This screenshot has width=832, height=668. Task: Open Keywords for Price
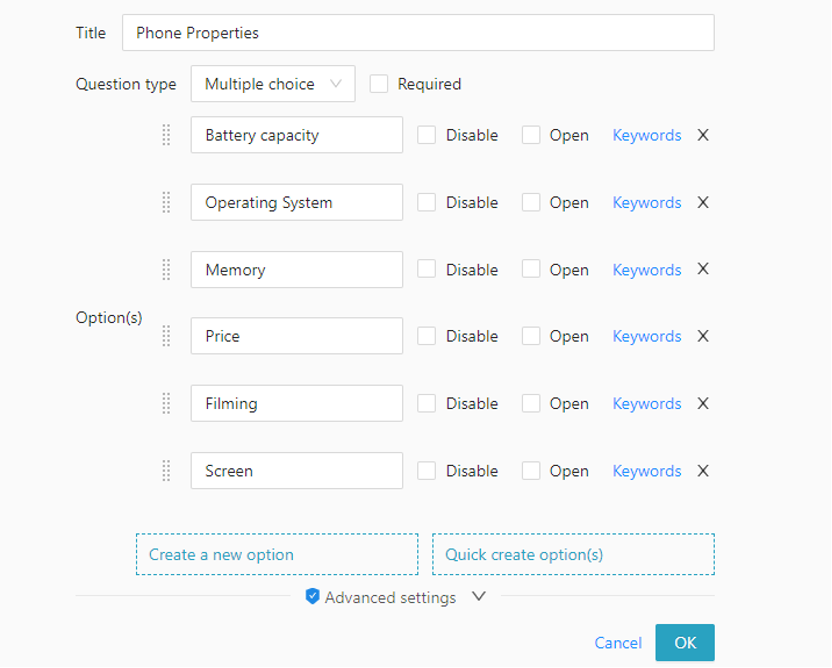click(647, 336)
